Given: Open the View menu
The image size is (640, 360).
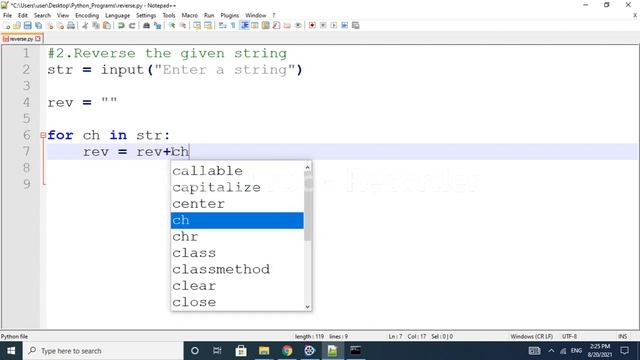Looking at the screenshot, I should tap(62, 15).
